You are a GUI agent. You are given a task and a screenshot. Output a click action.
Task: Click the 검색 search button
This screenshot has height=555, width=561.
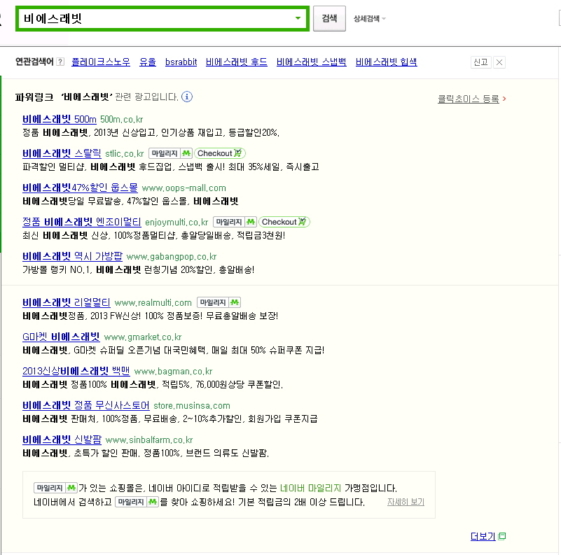329,19
